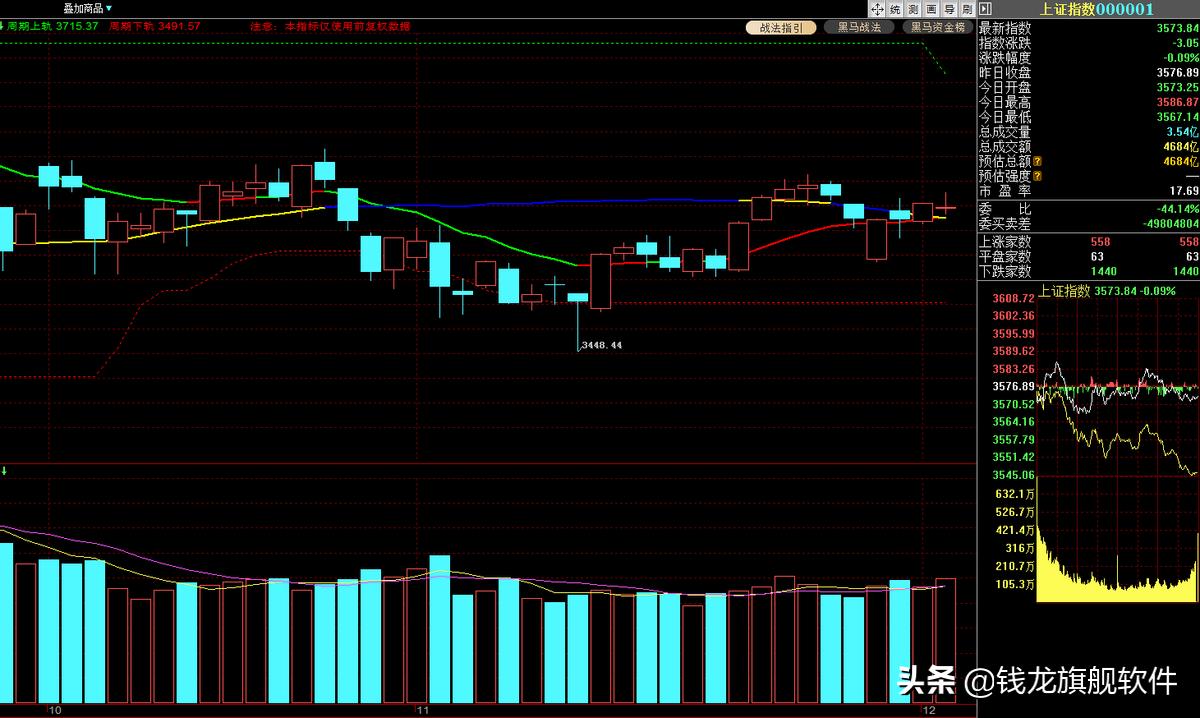Click the 市盈率 value 17.69
The image size is (1200, 718).
(x=1184, y=190)
